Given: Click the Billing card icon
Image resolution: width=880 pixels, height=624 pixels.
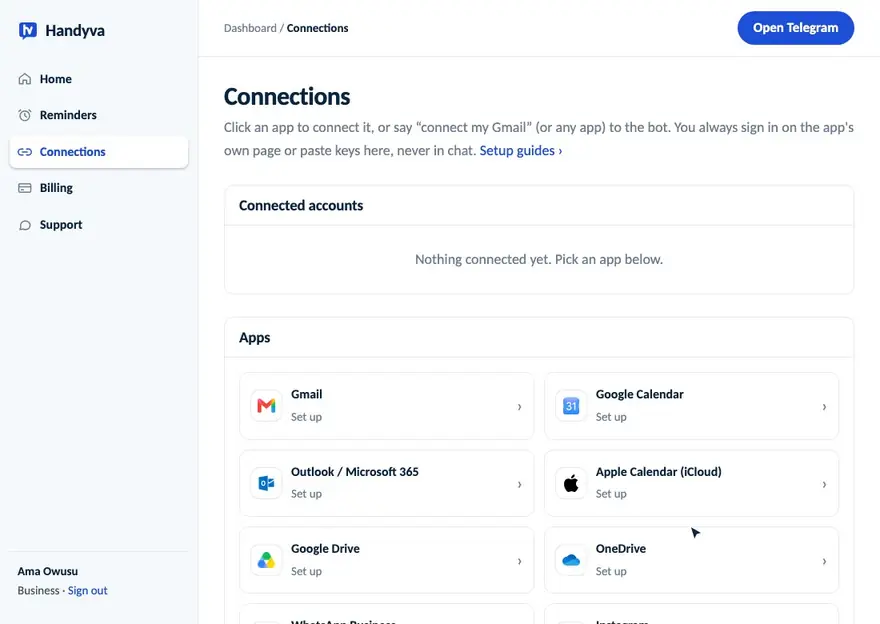Looking at the screenshot, I should pyautogui.click(x=25, y=188).
